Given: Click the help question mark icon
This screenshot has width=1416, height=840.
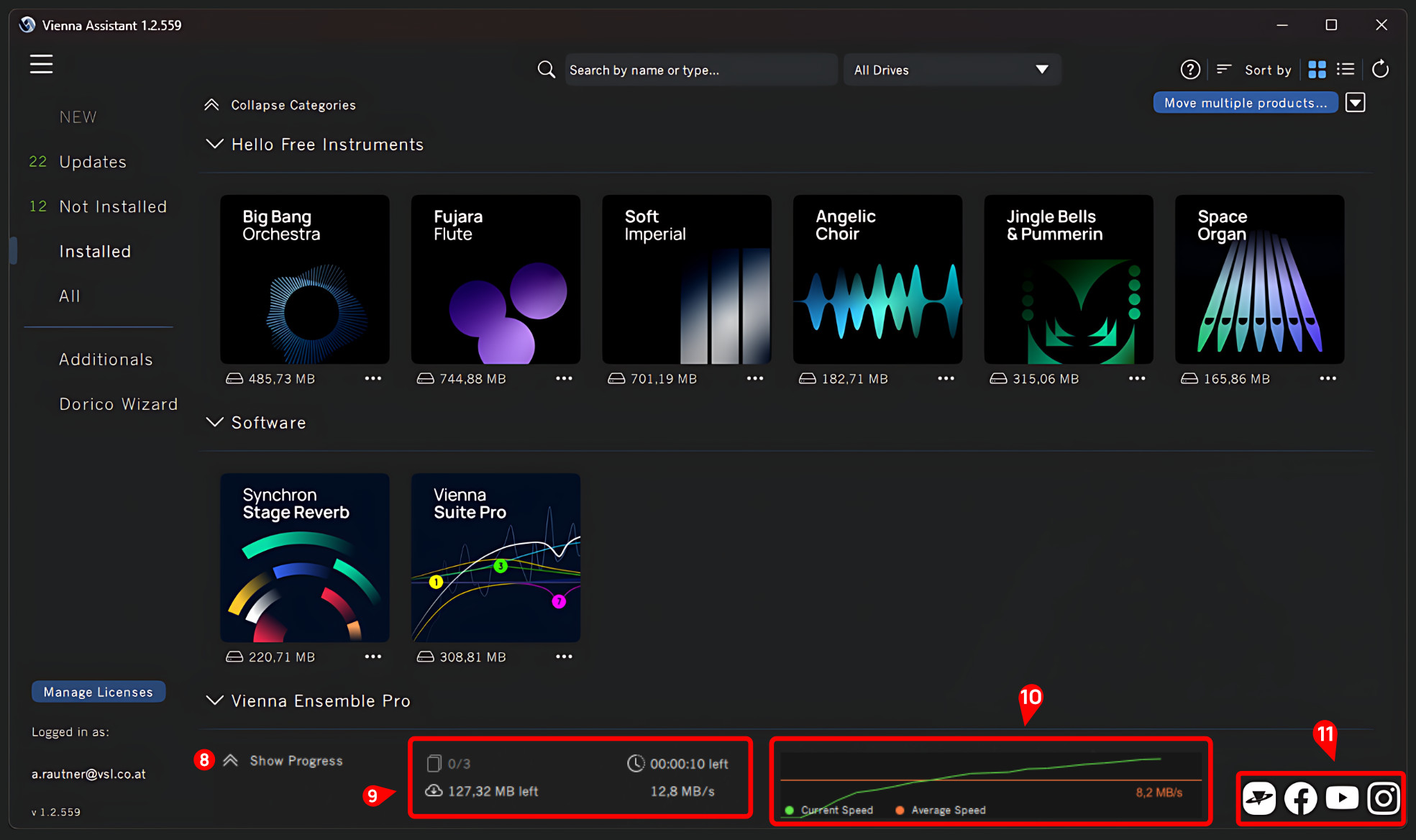Looking at the screenshot, I should click(1190, 70).
